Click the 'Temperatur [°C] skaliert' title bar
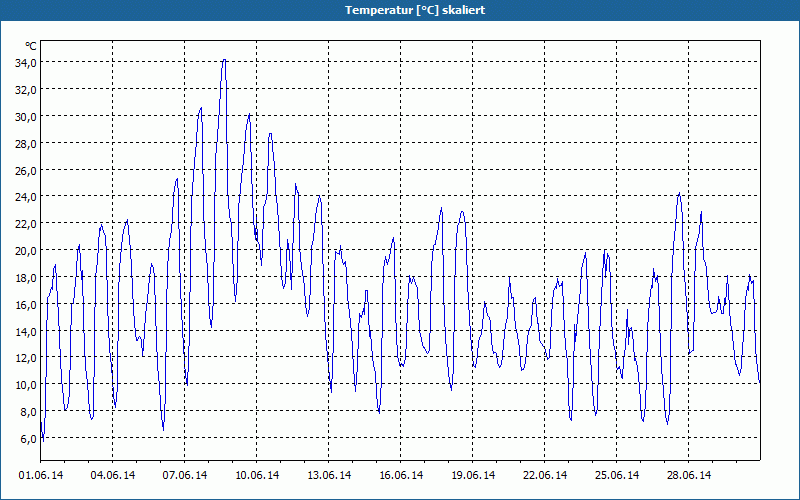This screenshot has height=500, width=800. click(x=400, y=10)
